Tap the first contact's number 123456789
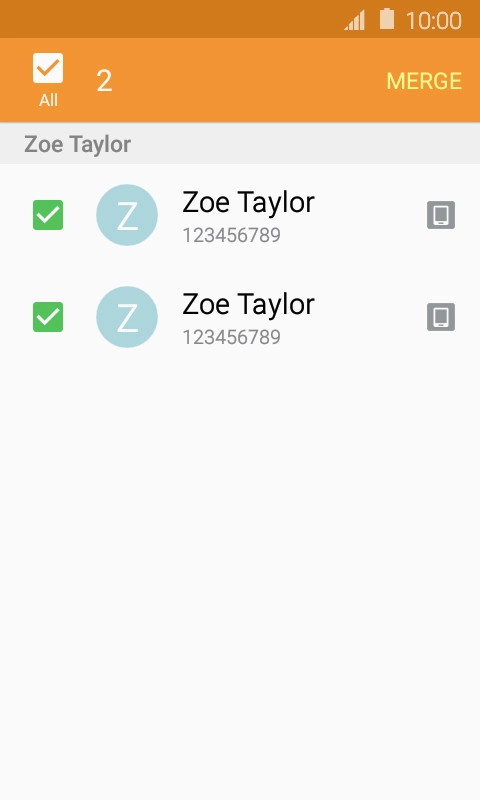Screen dimensions: 480x800 coord(232,235)
